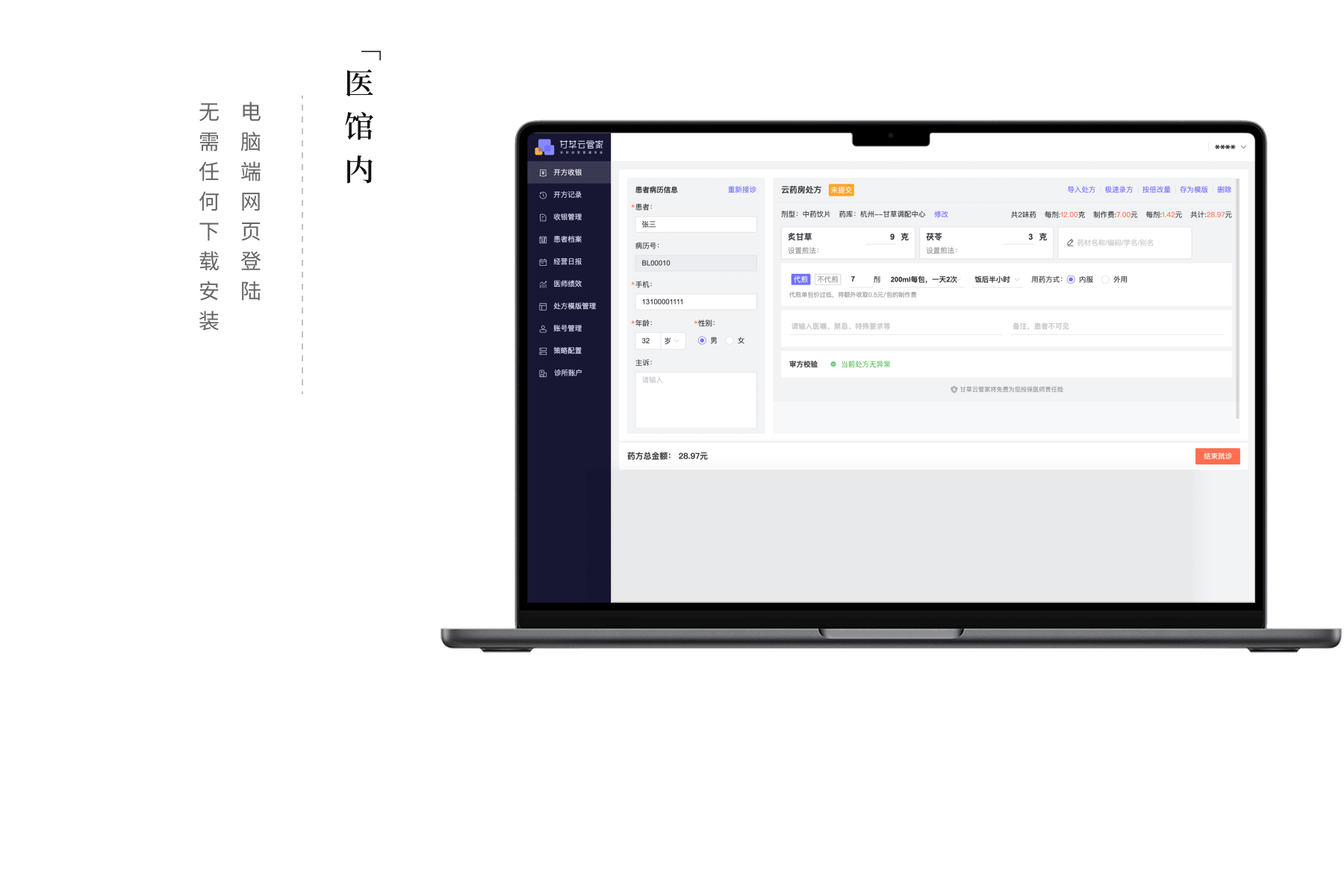
Task: Select 外用 as the medication method
Action: 1106,279
